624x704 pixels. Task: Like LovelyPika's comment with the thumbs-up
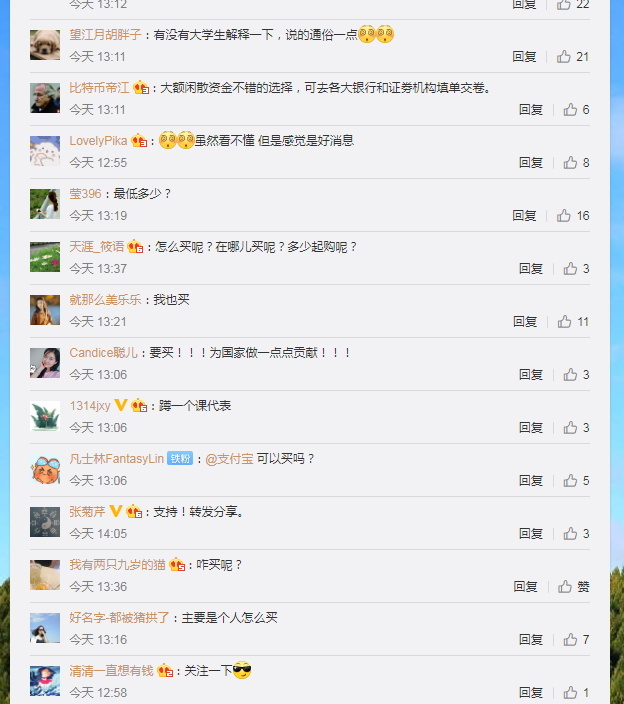(576, 163)
